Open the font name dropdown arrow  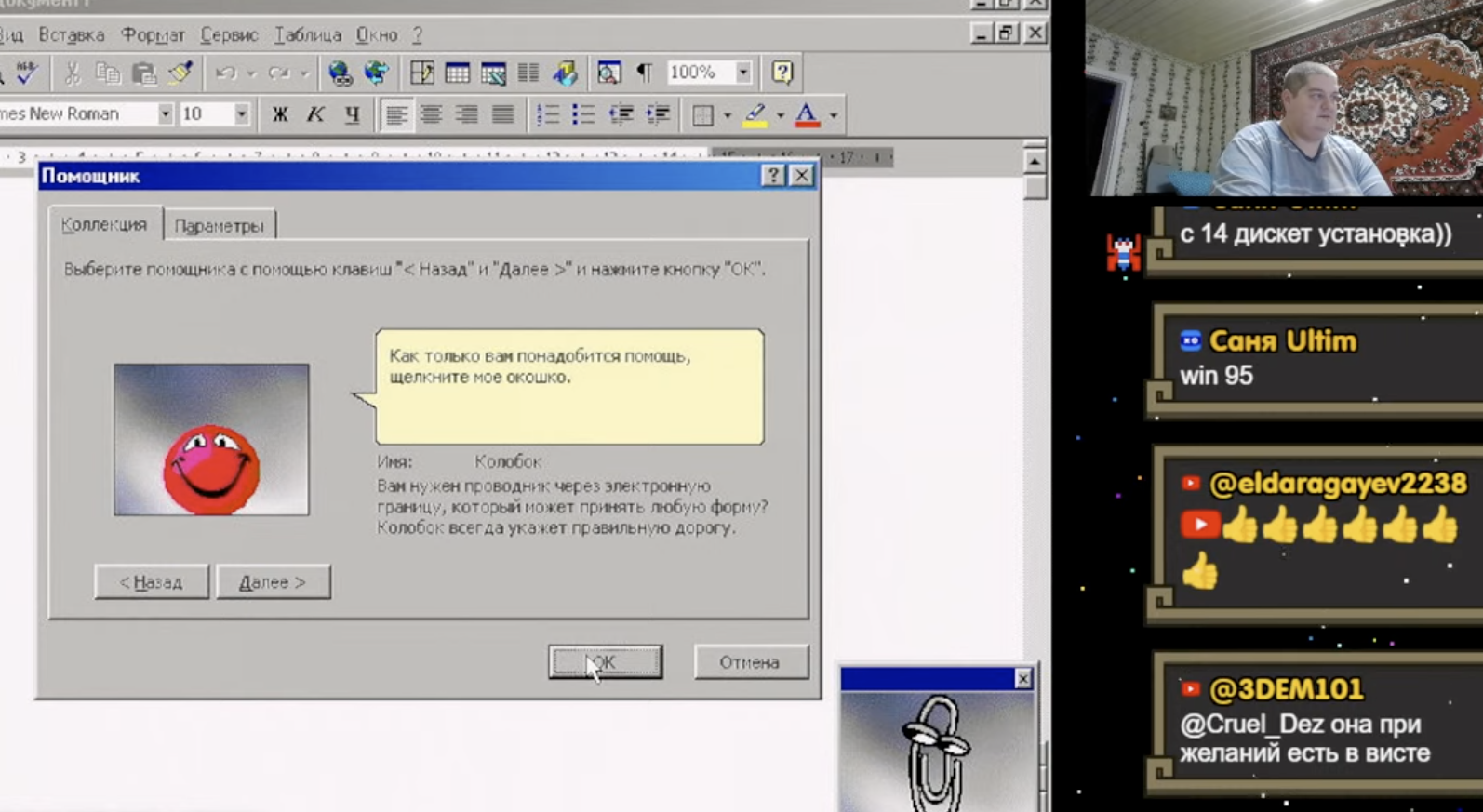click(165, 114)
